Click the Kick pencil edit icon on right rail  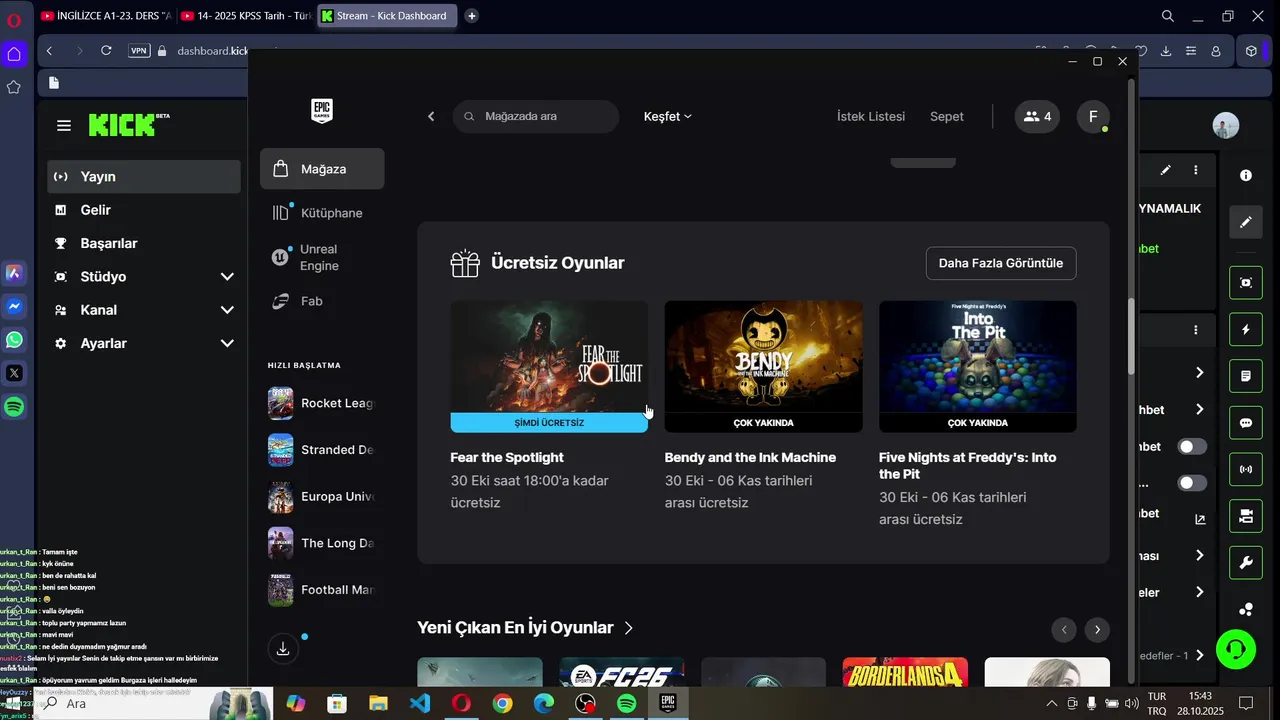(x=1246, y=222)
